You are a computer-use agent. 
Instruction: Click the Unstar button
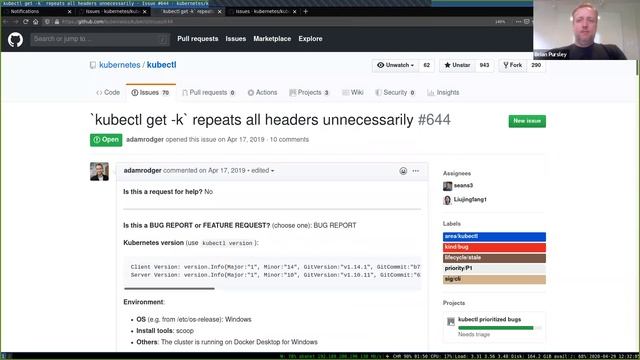point(457,65)
